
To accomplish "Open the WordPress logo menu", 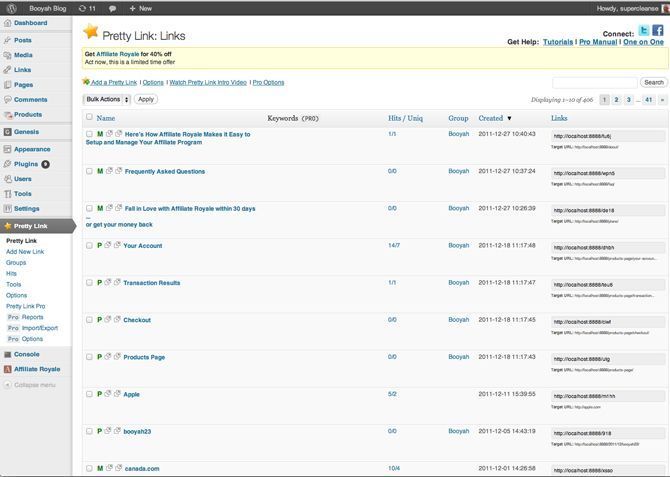I will click(12, 8).
